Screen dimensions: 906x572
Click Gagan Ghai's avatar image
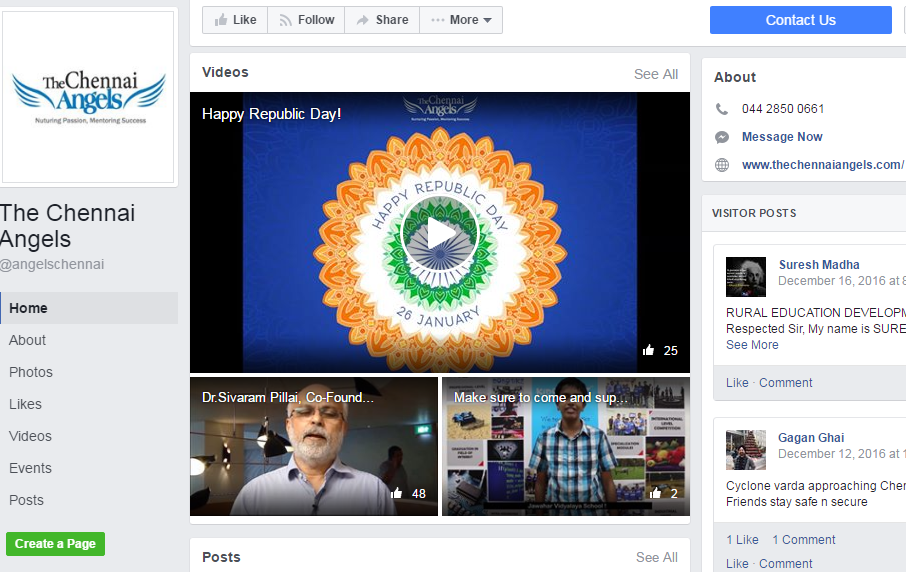pyautogui.click(x=745, y=450)
